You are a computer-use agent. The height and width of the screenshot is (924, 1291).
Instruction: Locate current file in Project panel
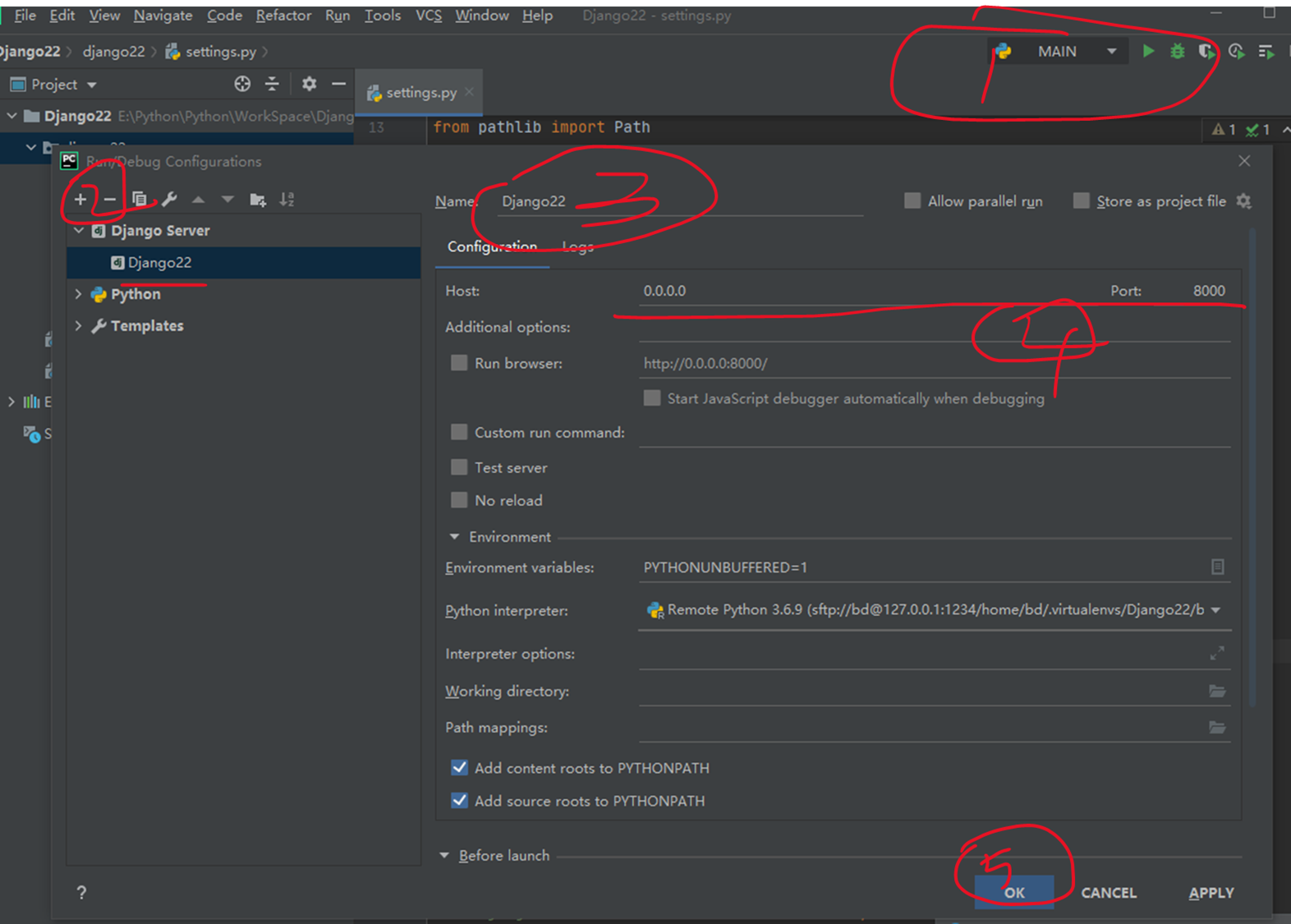242,84
